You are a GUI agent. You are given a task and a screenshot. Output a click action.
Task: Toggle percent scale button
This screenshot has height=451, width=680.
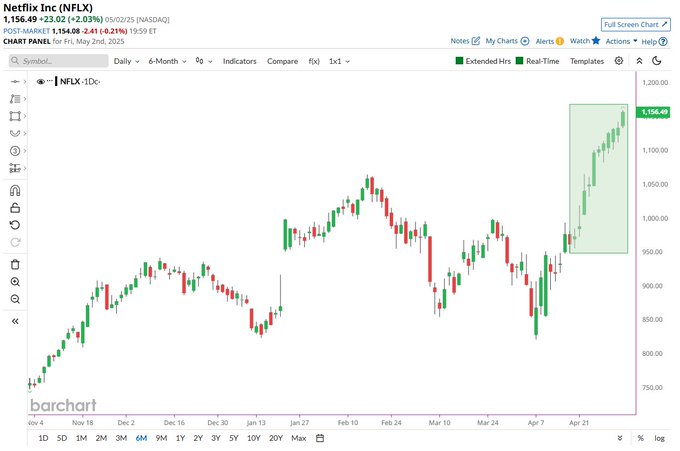[x=641, y=438]
